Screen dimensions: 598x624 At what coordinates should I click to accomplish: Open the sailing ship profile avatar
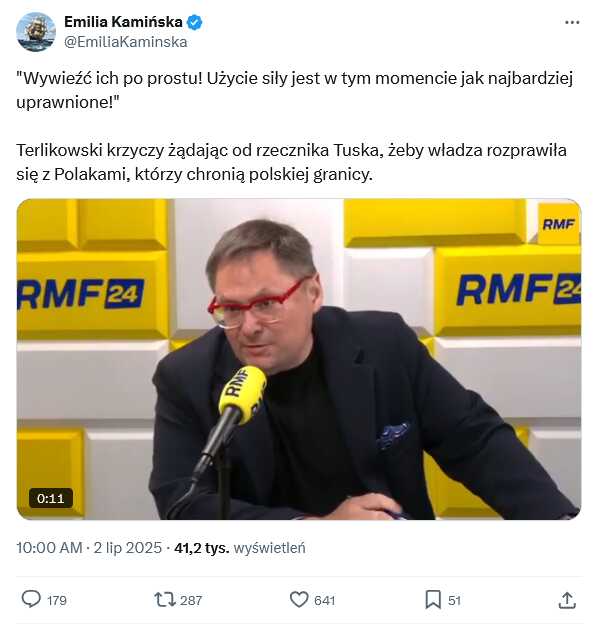[36, 32]
